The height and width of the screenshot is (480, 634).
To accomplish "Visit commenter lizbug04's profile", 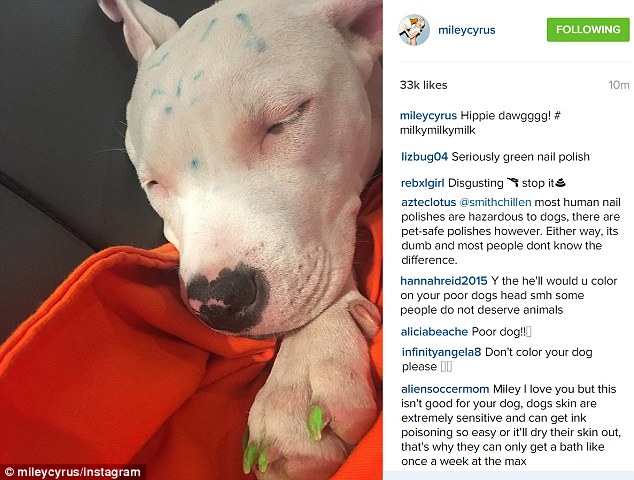I will [424, 157].
